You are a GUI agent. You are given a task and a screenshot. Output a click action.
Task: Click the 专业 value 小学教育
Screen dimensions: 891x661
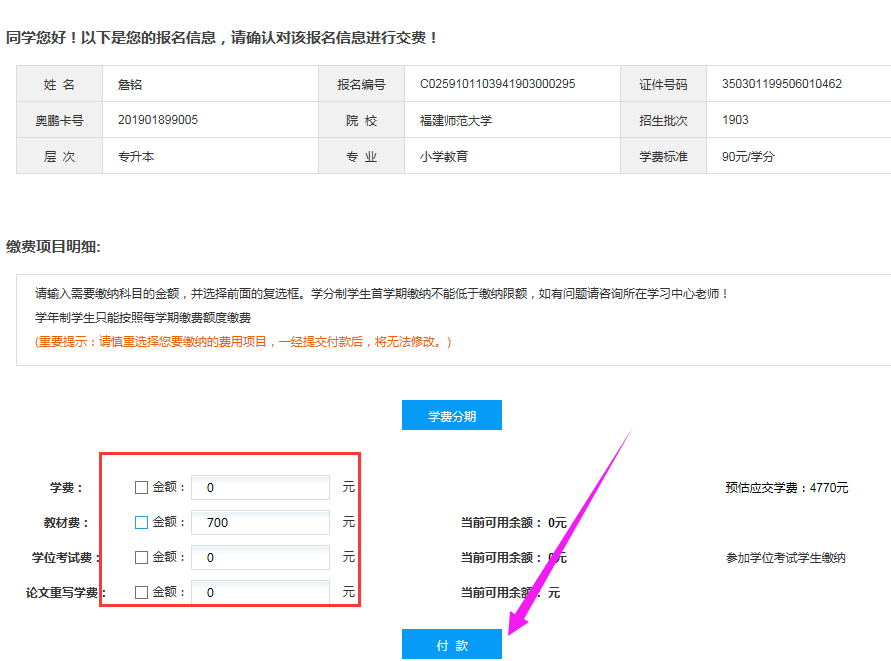[443, 157]
